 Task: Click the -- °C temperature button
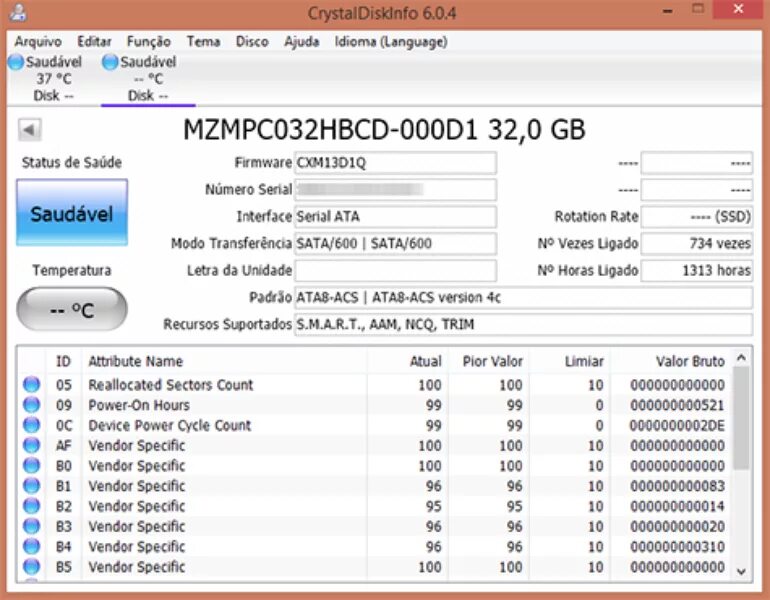click(72, 309)
